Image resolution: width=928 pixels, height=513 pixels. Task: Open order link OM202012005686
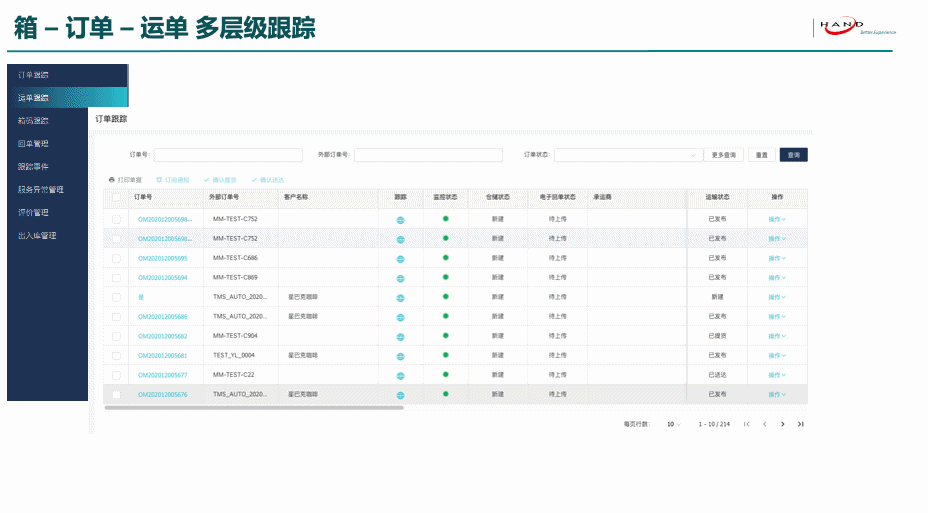click(162, 317)
